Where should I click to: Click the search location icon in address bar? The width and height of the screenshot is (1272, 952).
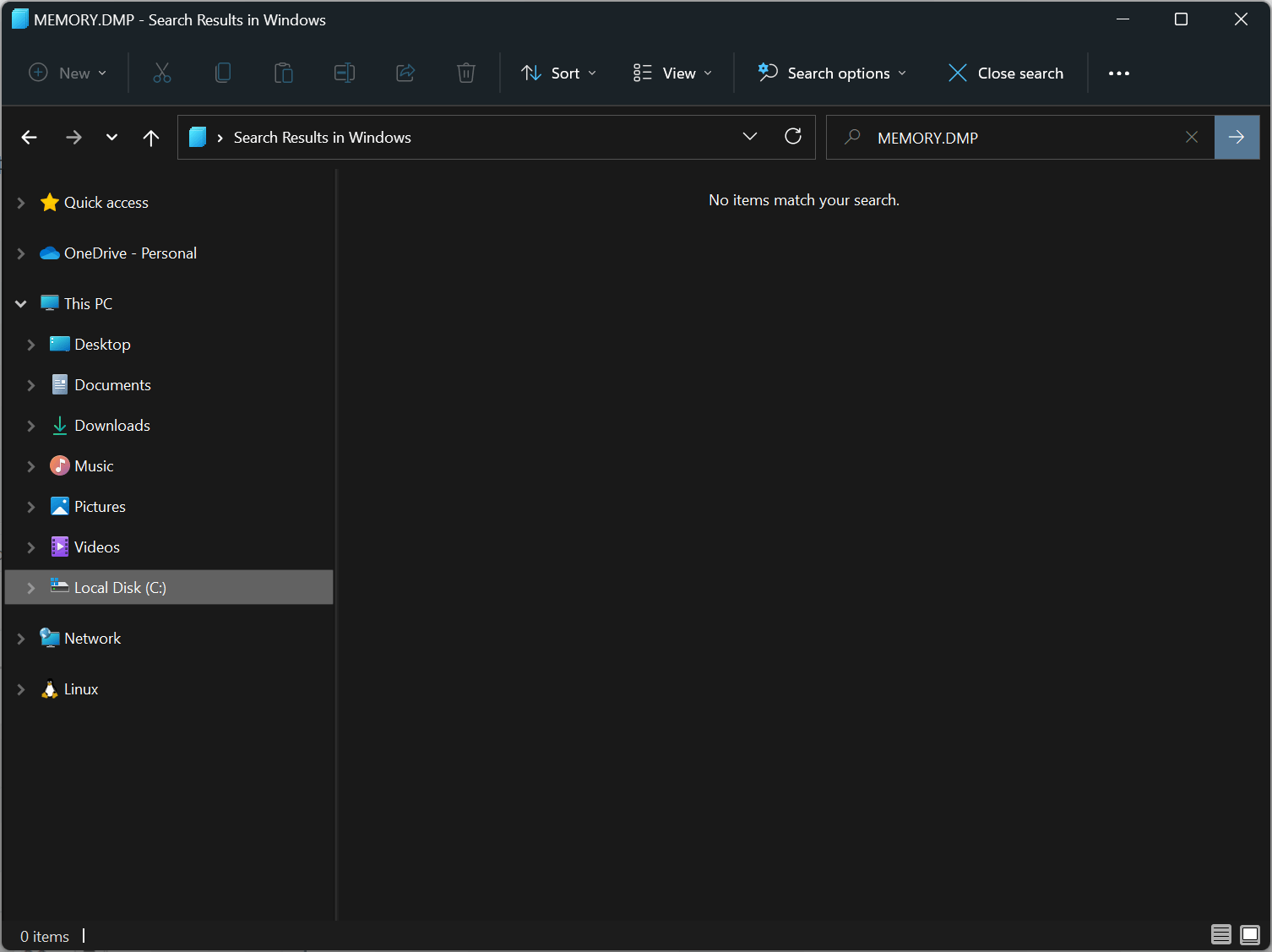tap(198, 137)
